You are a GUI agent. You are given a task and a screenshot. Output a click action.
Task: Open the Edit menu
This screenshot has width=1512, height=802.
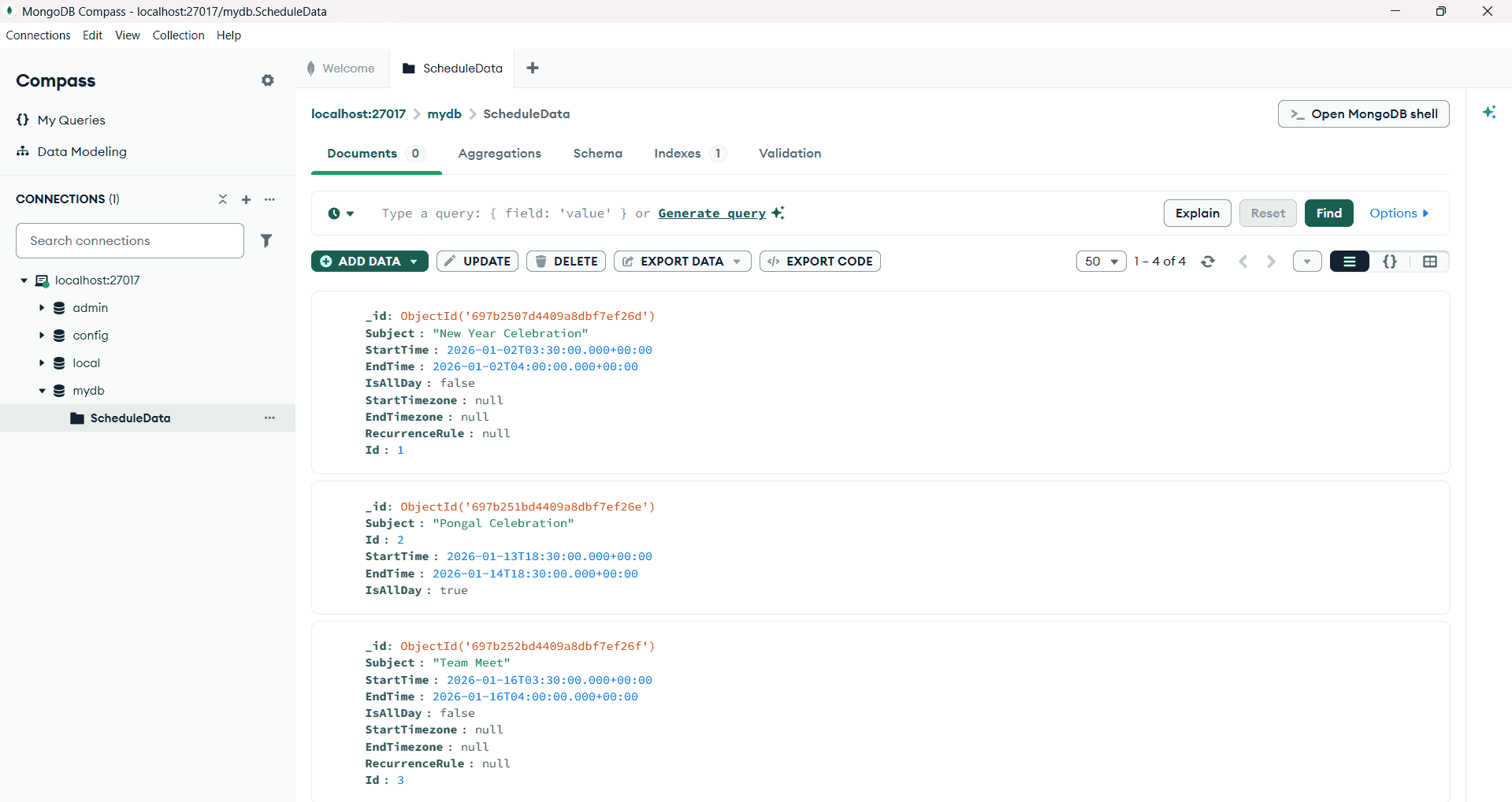tap(92, 35)
